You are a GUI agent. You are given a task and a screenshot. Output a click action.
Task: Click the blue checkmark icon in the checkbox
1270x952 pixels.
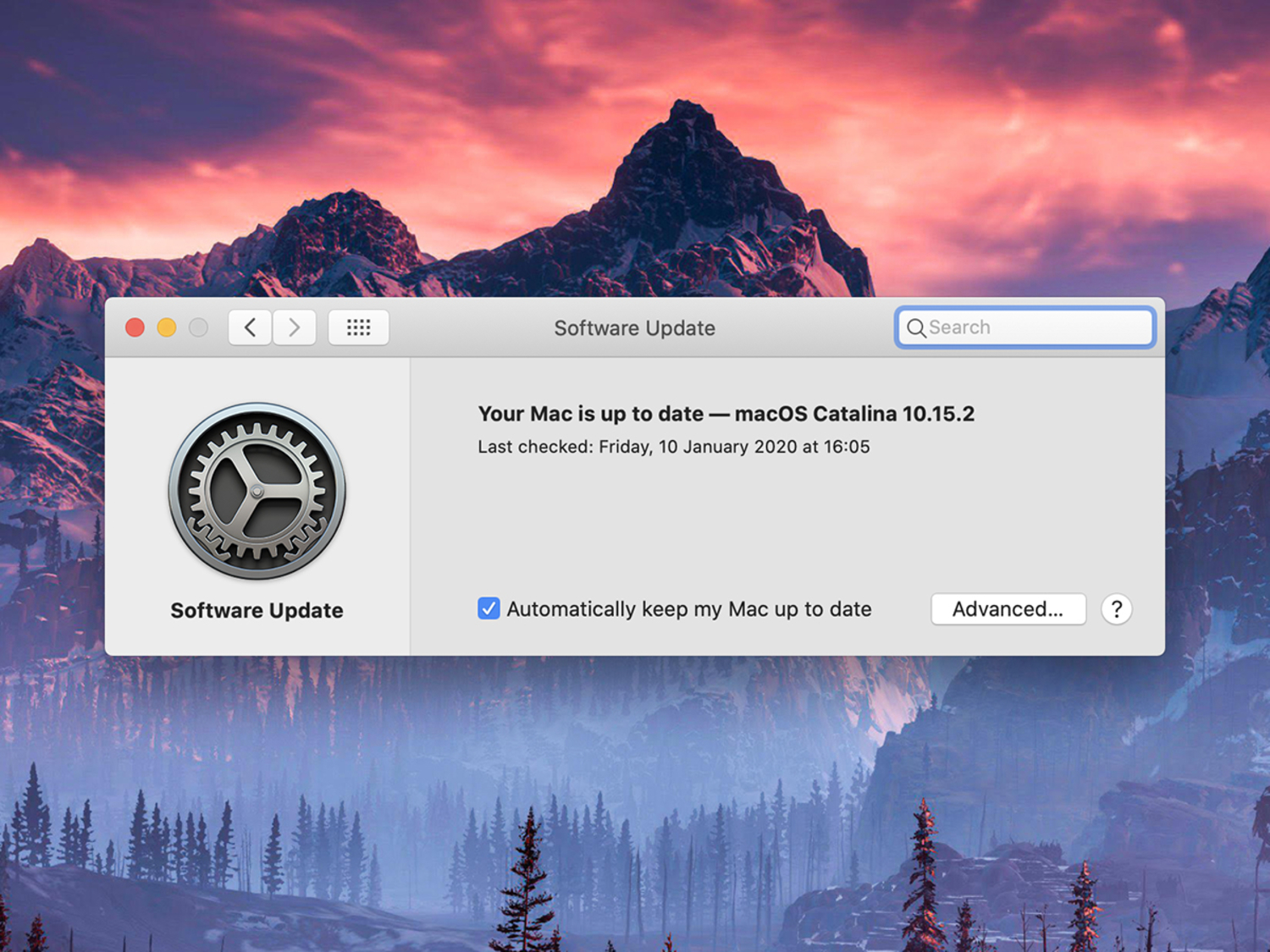point(488,608)
